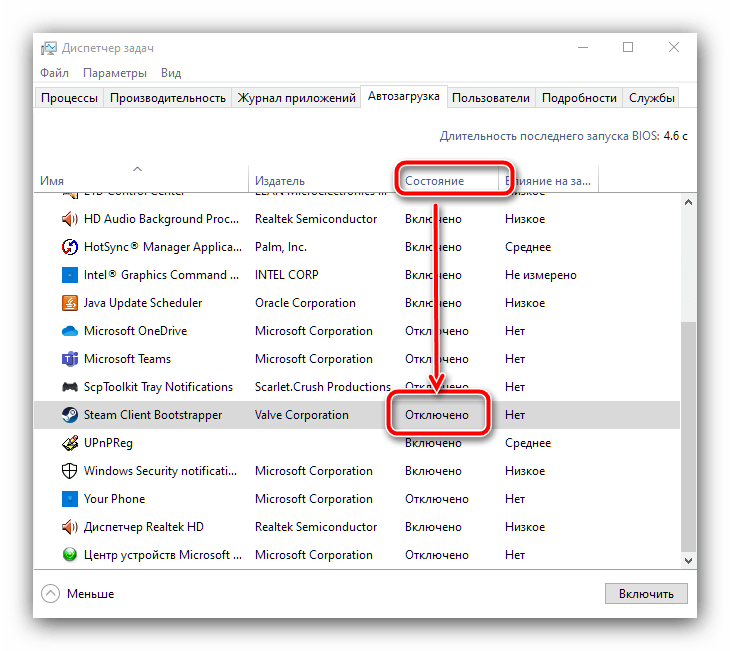
Task: Click the Scarlet.Crush Productions publisher cell
Action: click(x=323, y=387)
